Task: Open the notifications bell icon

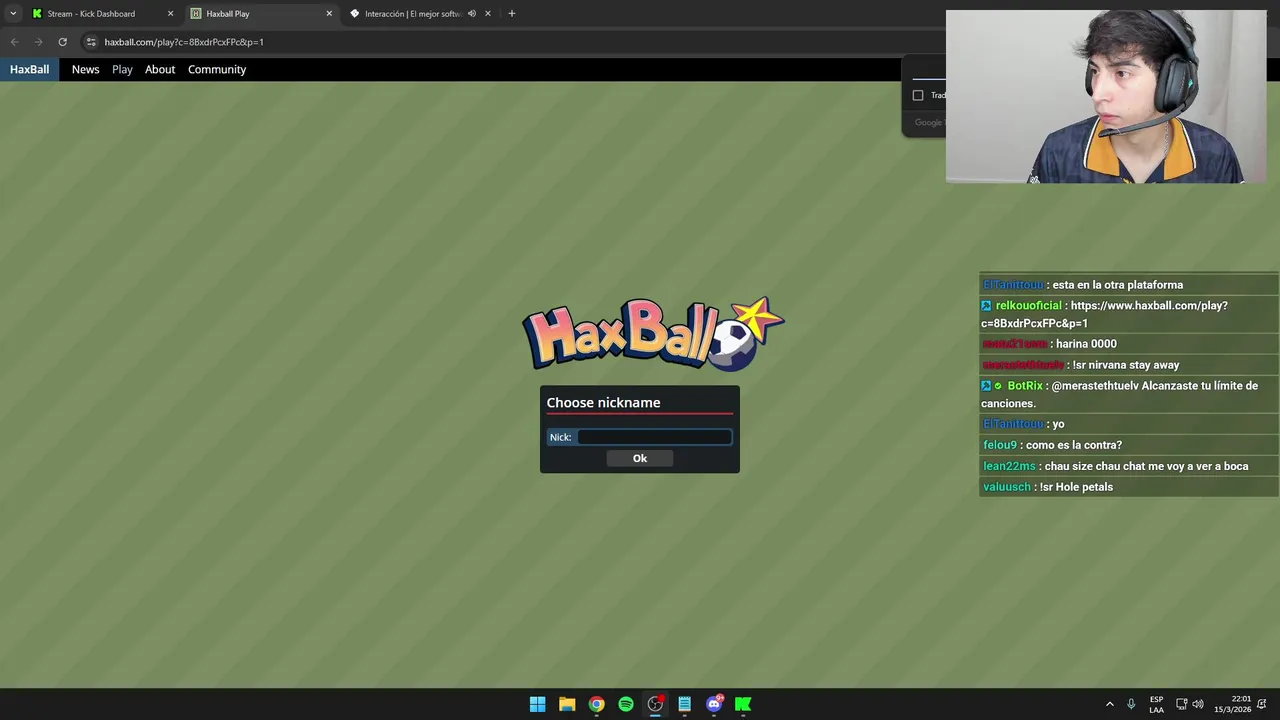Action: (x=1262, y=704)
